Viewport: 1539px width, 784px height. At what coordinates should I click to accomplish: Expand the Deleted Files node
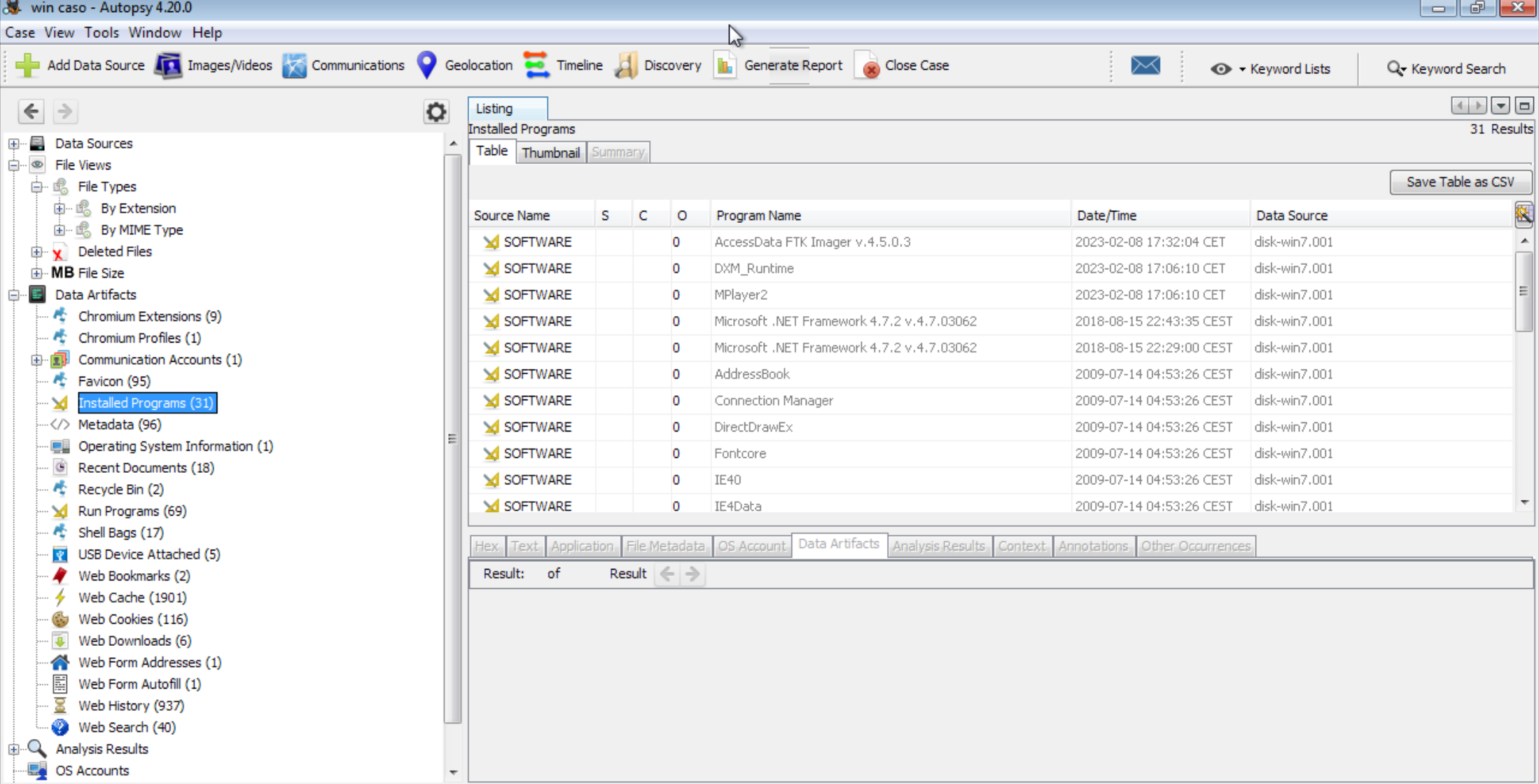click(x=36, y=252)
